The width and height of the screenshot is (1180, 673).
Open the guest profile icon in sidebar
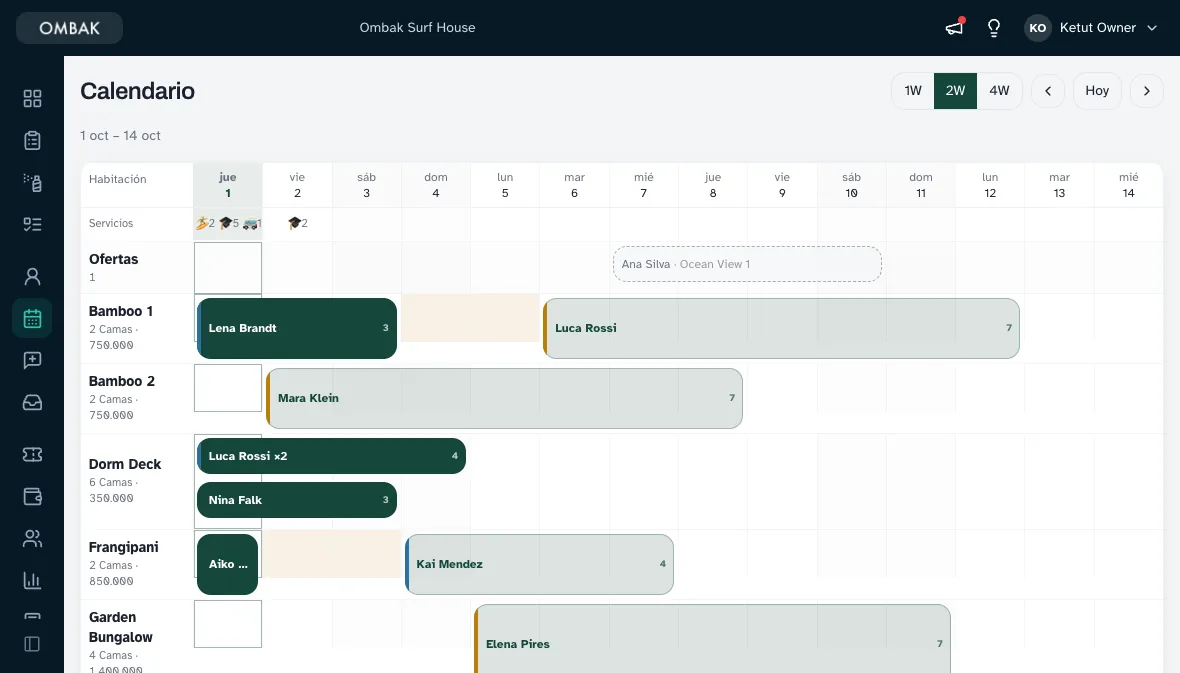click(x=32, y=276)
